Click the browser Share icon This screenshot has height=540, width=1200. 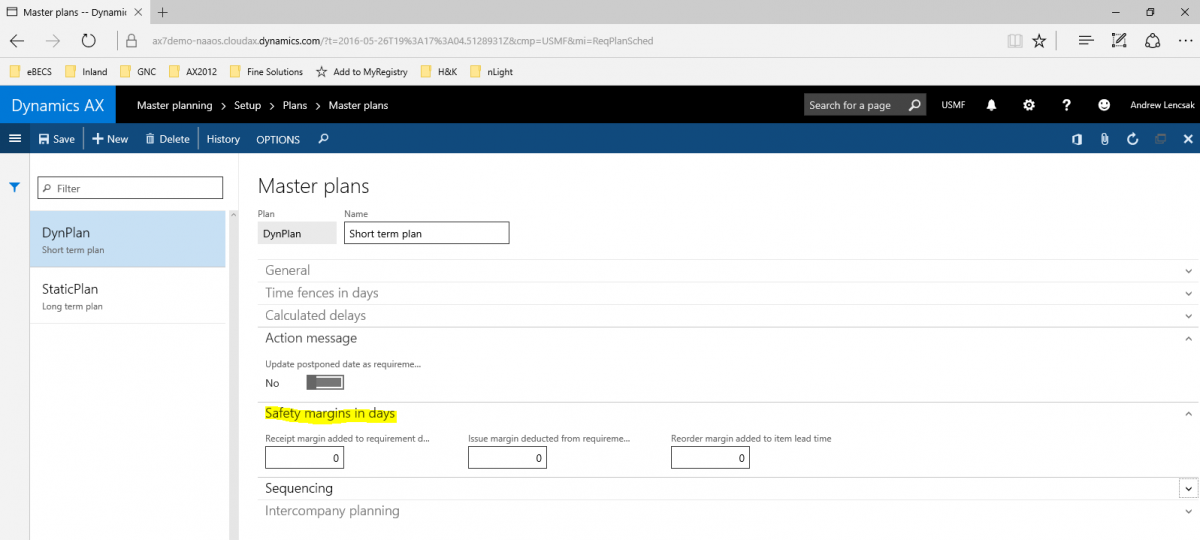coord(1152,41)
